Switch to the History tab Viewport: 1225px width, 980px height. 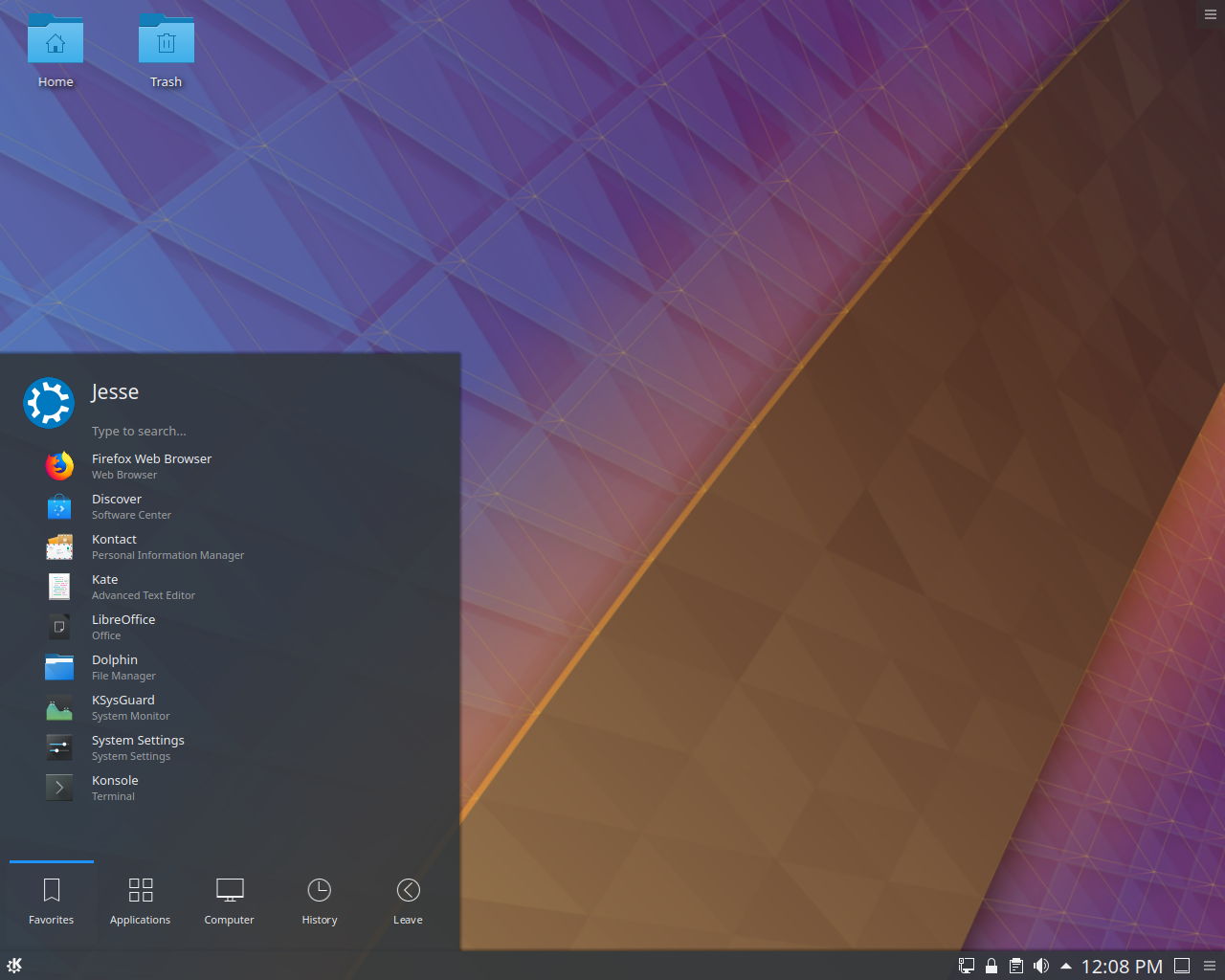tap(320, 902)
